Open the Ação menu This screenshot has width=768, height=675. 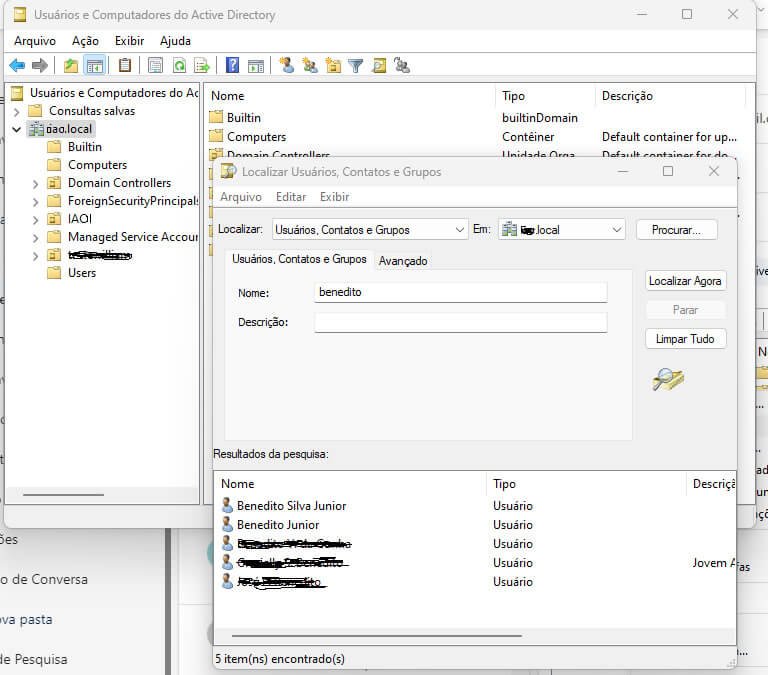click(85, 41)
